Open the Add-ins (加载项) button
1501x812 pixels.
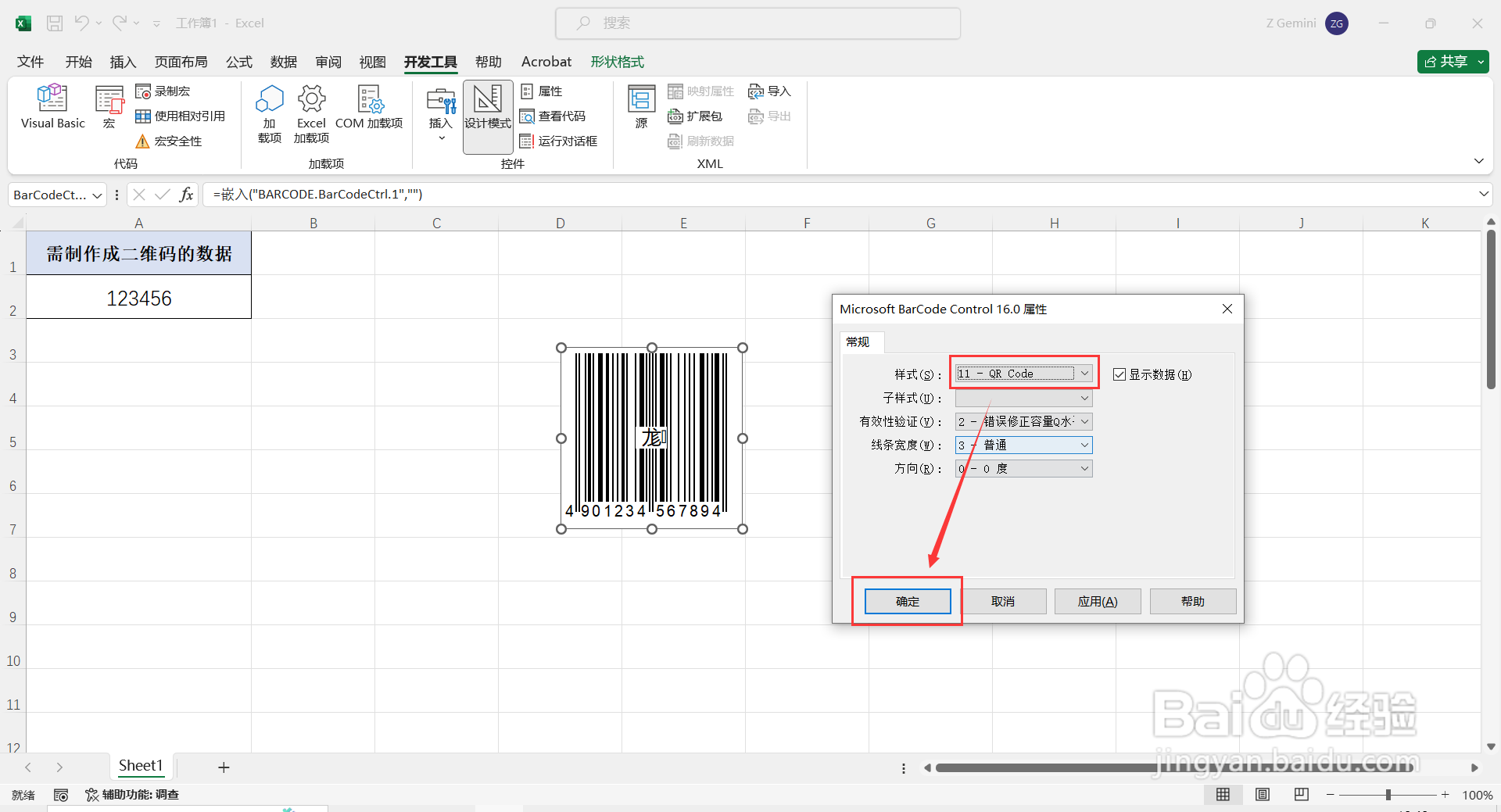click(270, 114)
